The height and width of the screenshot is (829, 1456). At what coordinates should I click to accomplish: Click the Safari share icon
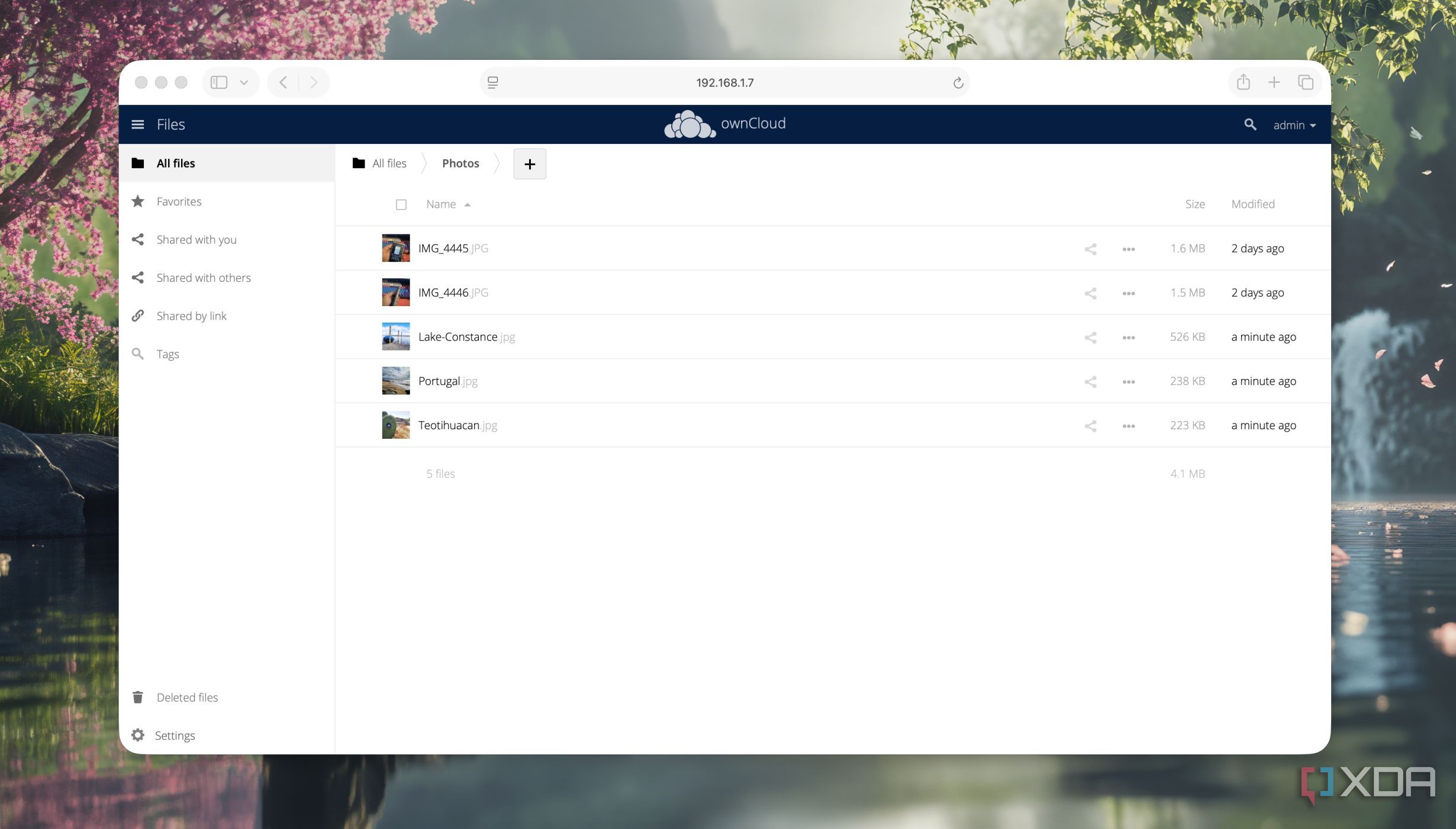[1243, 82]
